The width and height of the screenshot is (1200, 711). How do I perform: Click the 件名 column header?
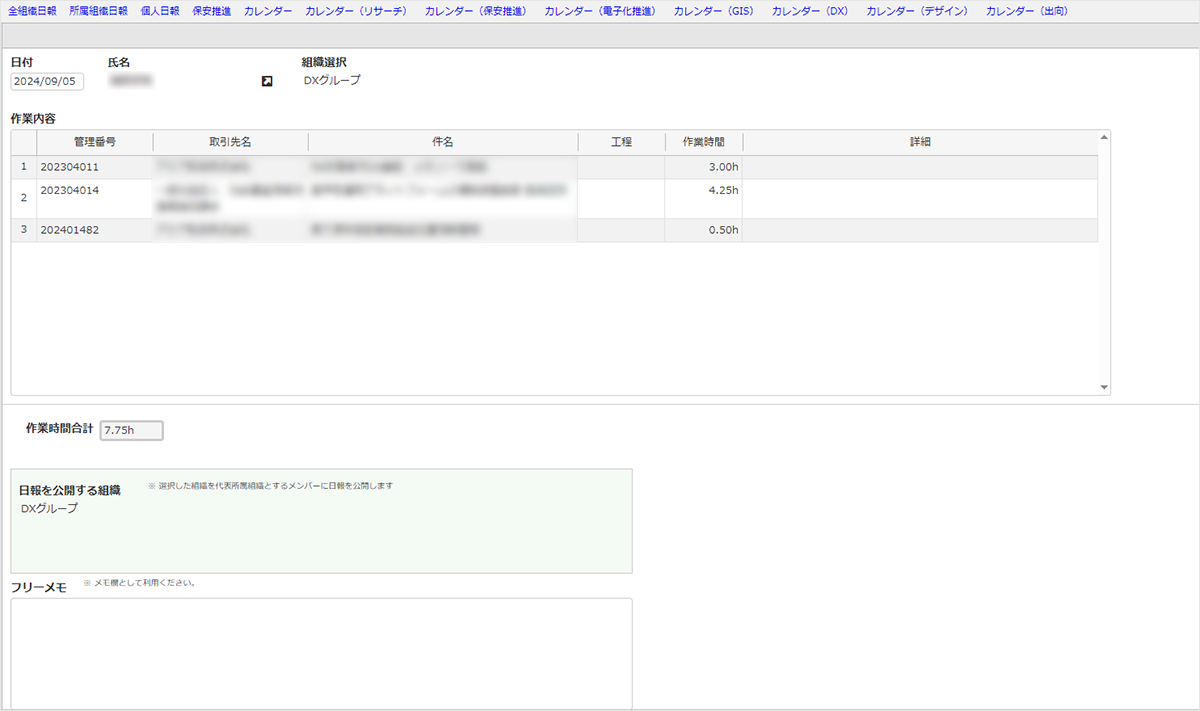[x=442, y=142]
